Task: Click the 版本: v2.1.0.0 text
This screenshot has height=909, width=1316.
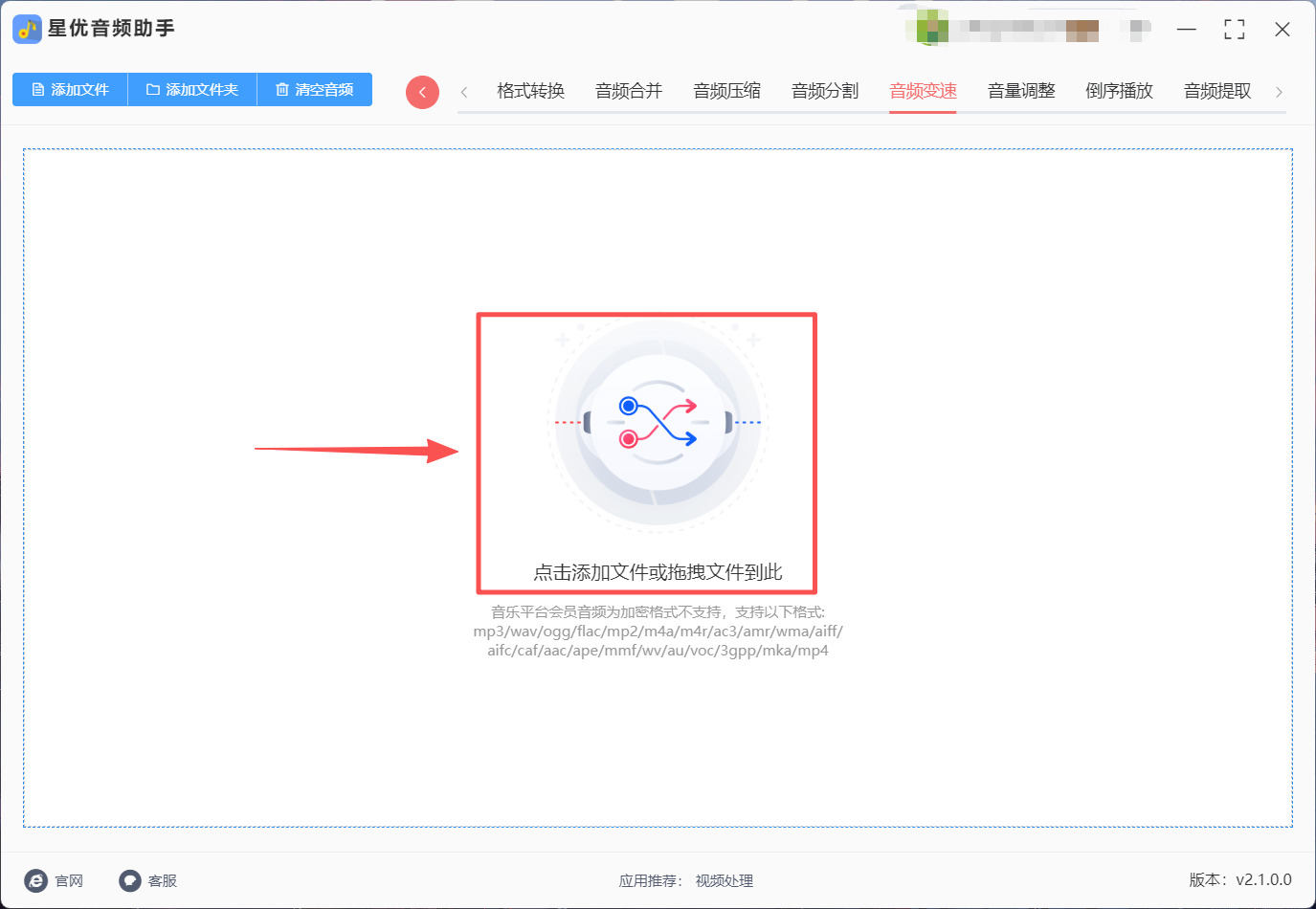Action: point(1240,879)
